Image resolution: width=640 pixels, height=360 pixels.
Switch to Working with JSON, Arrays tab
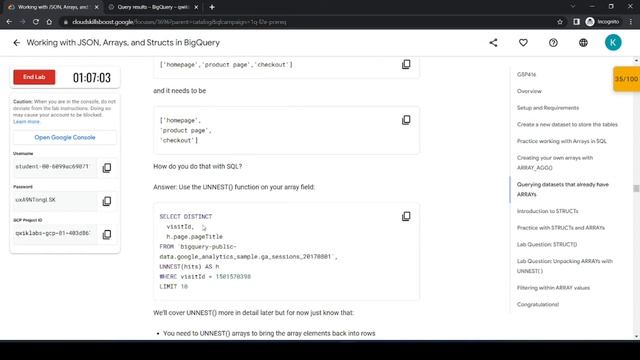tap(53, 7)
